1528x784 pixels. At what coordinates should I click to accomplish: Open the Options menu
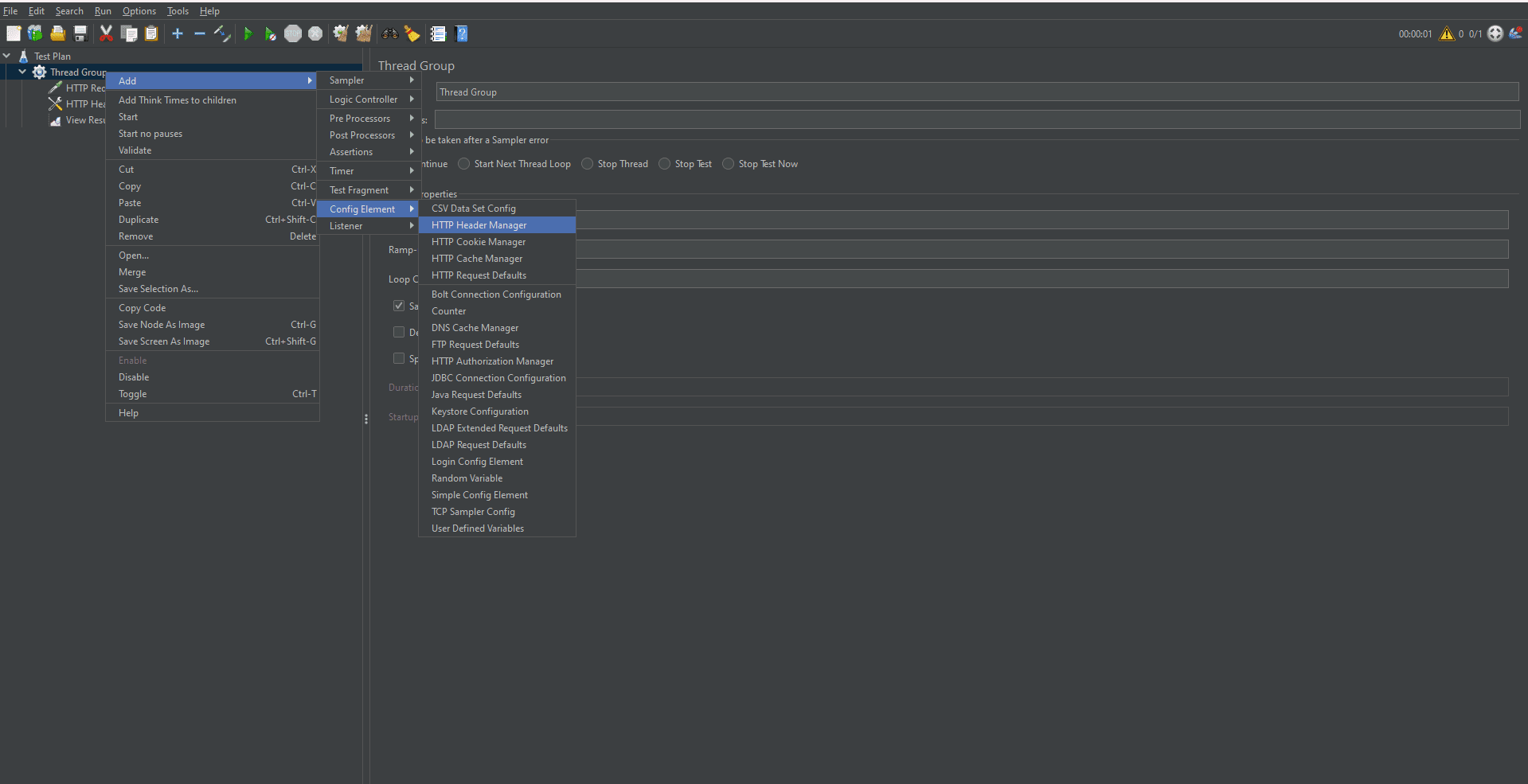(139, 10)
